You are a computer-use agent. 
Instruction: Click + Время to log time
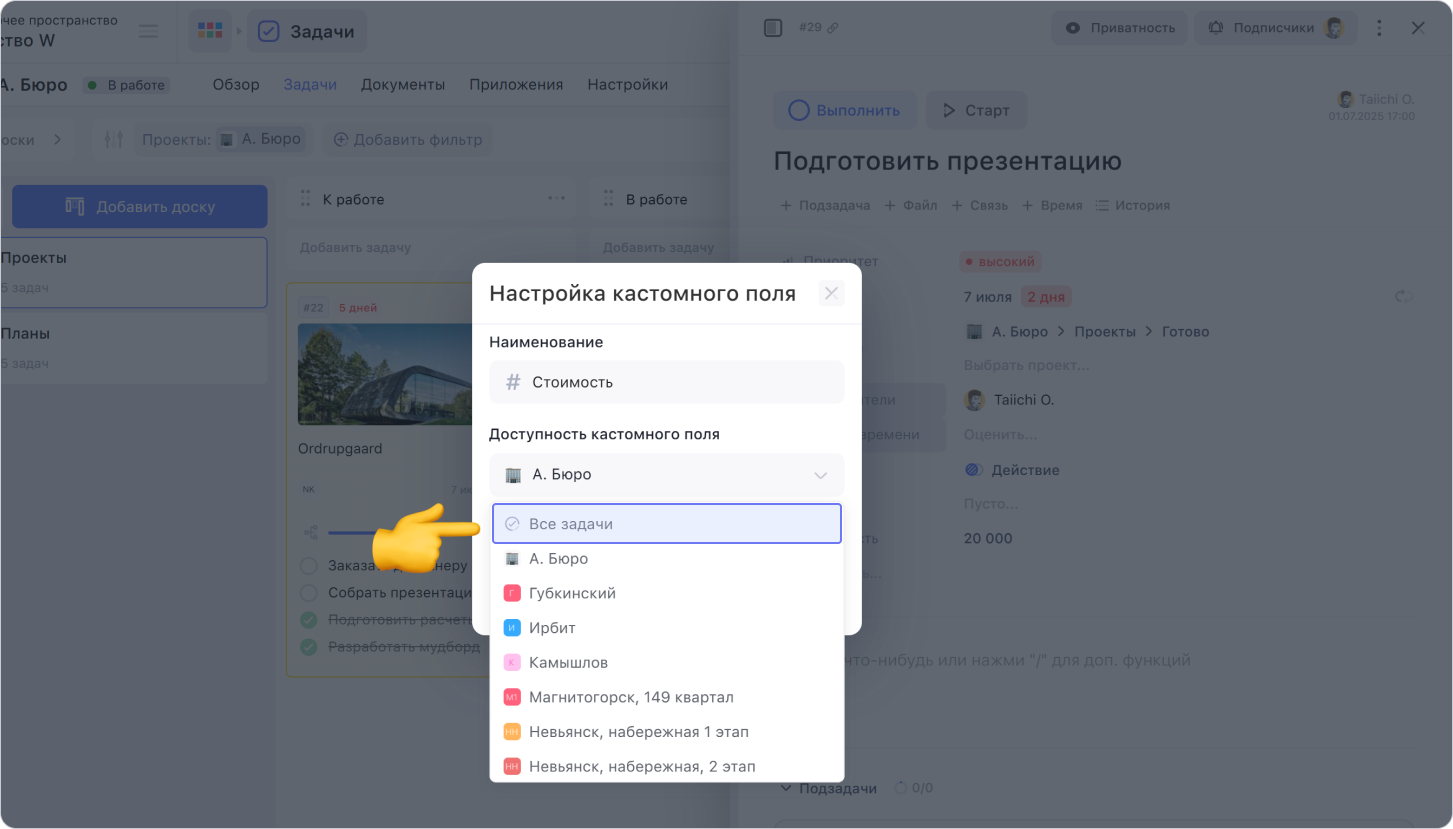tap(1051, 205)
